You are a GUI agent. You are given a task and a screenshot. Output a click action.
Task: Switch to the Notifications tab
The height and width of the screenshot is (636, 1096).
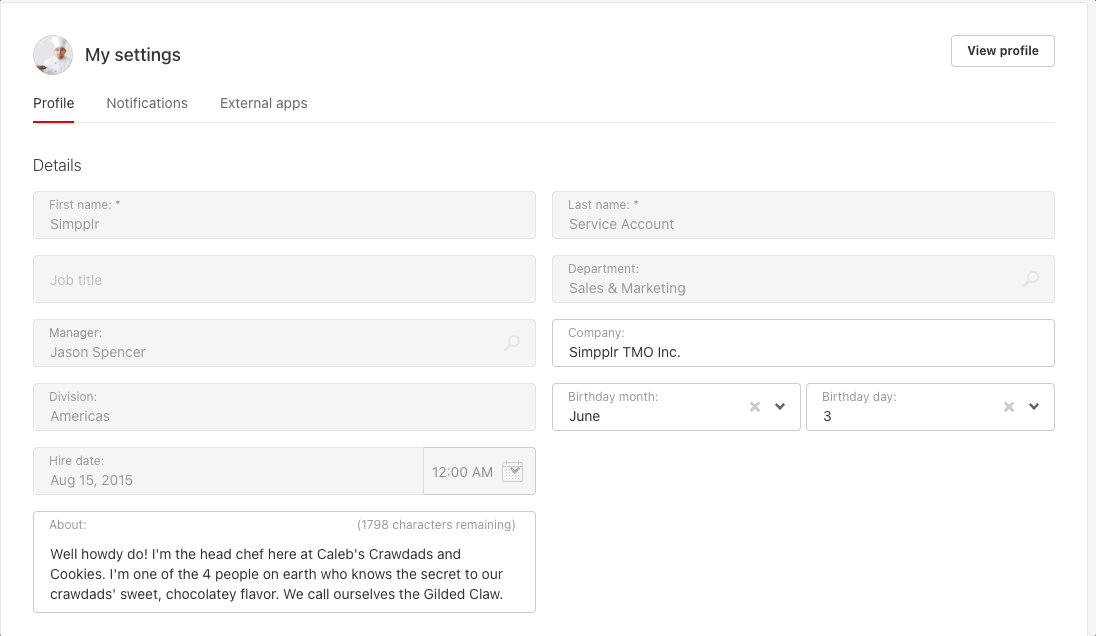(147, 103)
